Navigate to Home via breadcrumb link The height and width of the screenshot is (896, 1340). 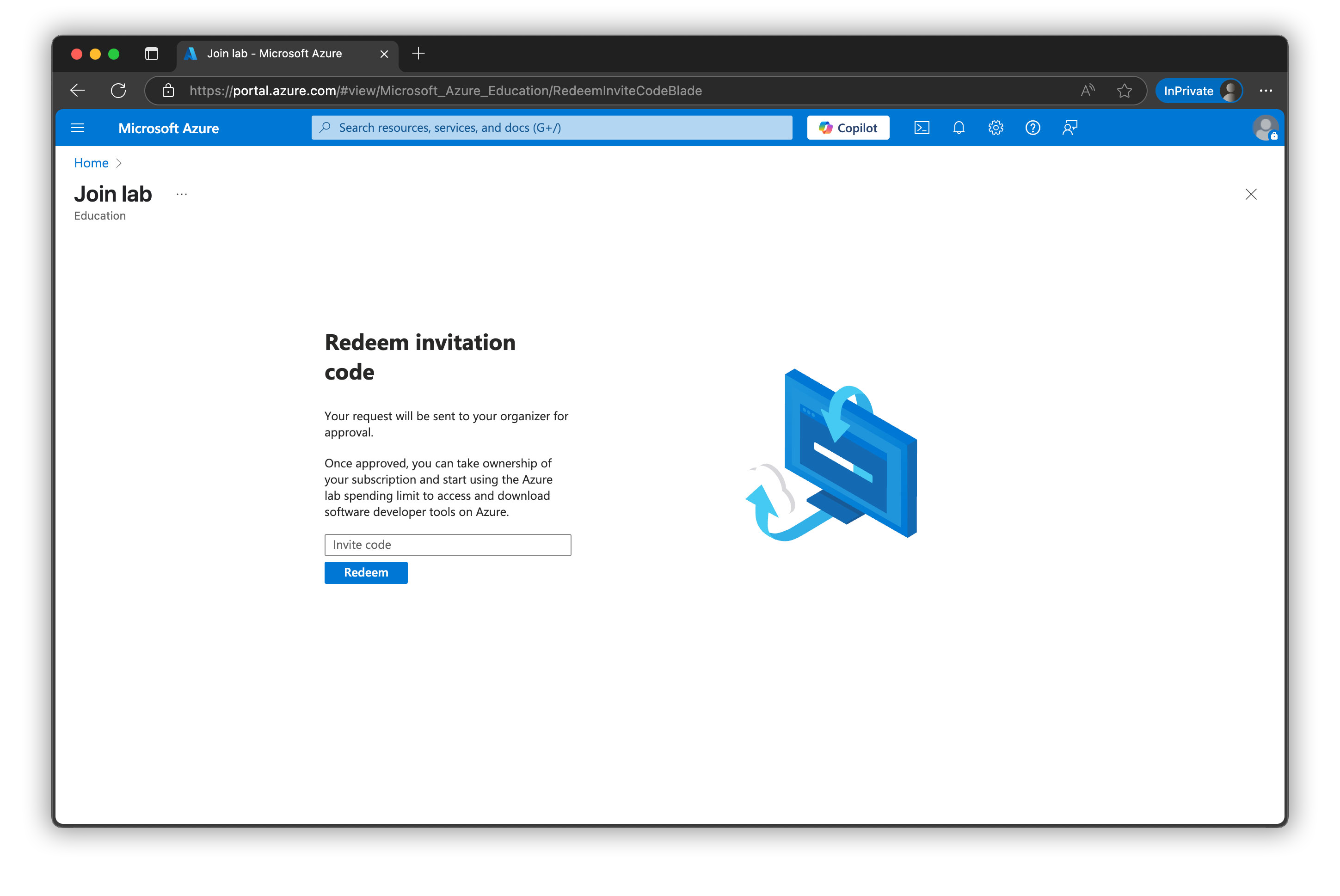[x=91, y=163]
